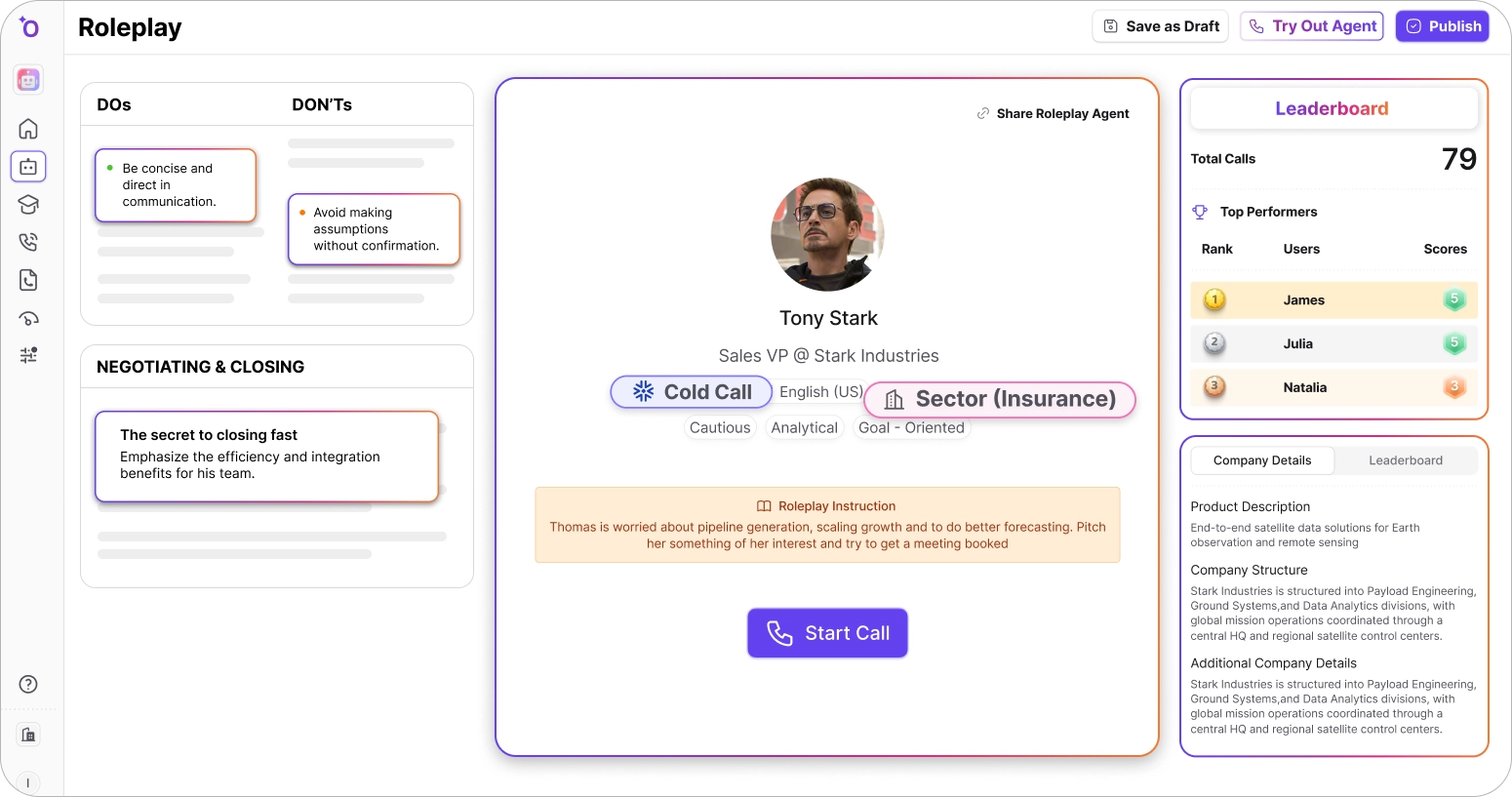This screenshot has width=1512, height=797.
Task: Open the settings sliders icon
Action: (x=28, y=355)
